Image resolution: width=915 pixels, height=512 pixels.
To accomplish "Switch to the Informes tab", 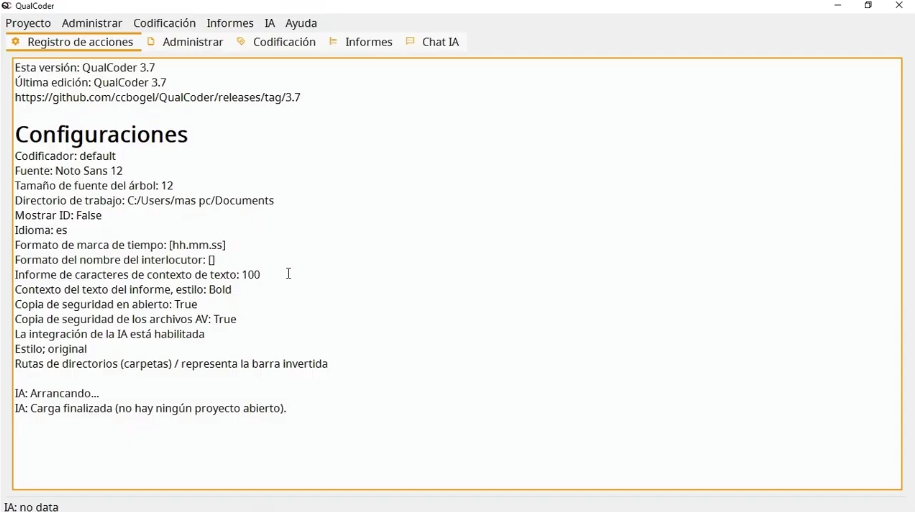I will pos(361,42).
